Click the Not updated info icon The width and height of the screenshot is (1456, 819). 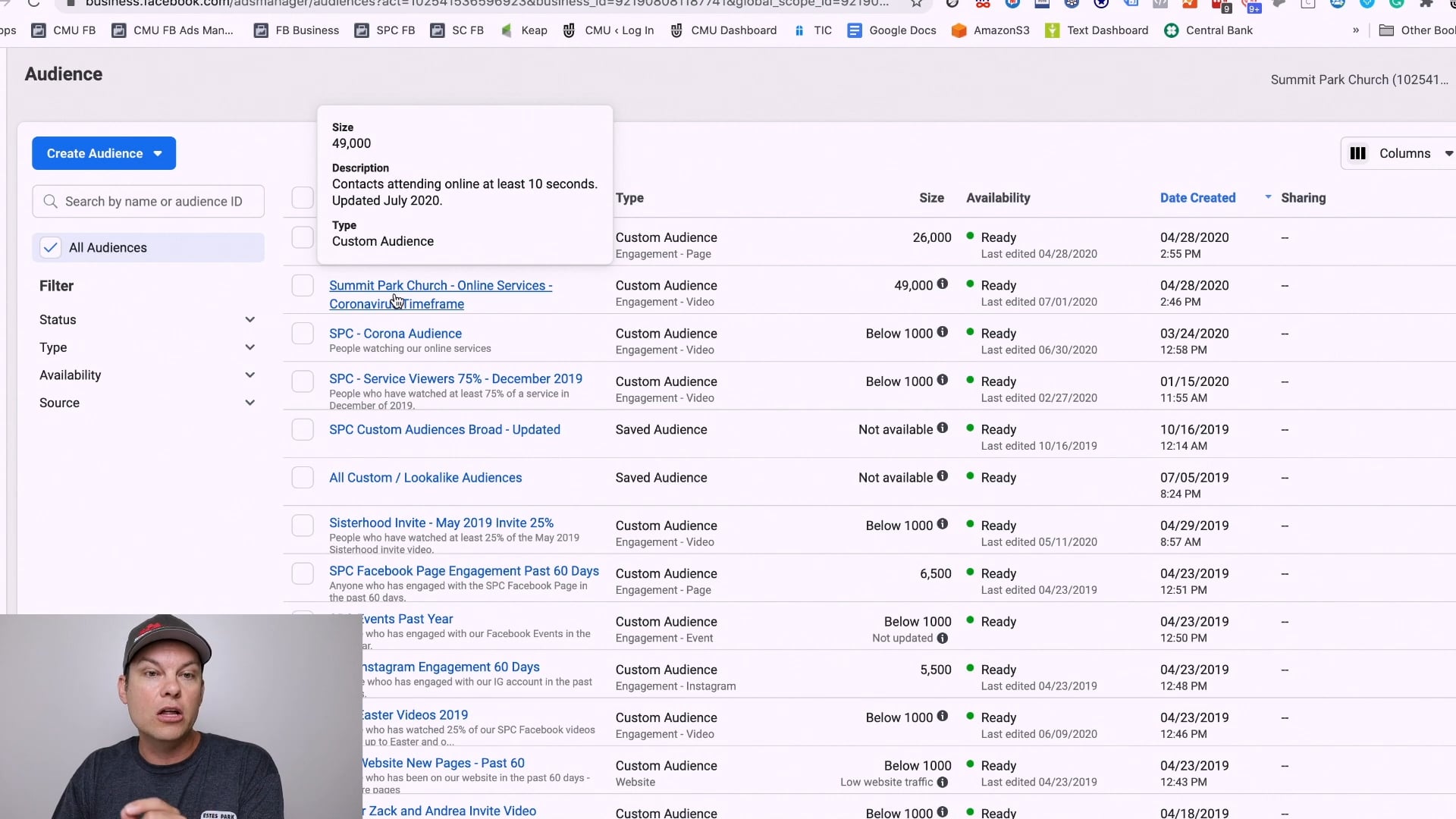click(942, 638)
